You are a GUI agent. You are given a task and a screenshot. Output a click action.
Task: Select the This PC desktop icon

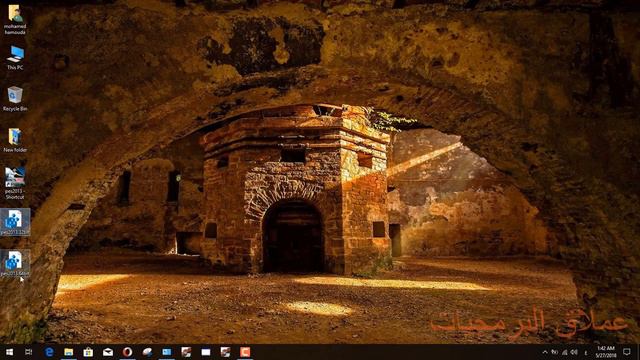[15, 58]
